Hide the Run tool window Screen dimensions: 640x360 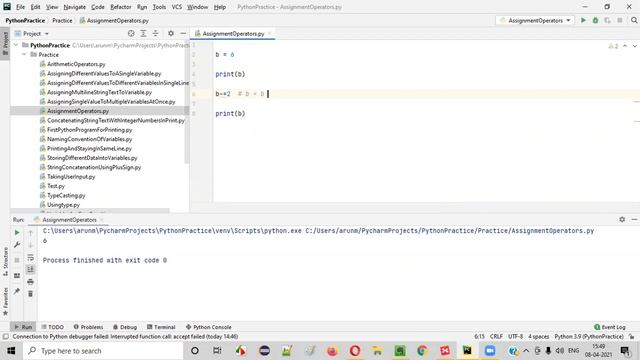tap(634, 220)
